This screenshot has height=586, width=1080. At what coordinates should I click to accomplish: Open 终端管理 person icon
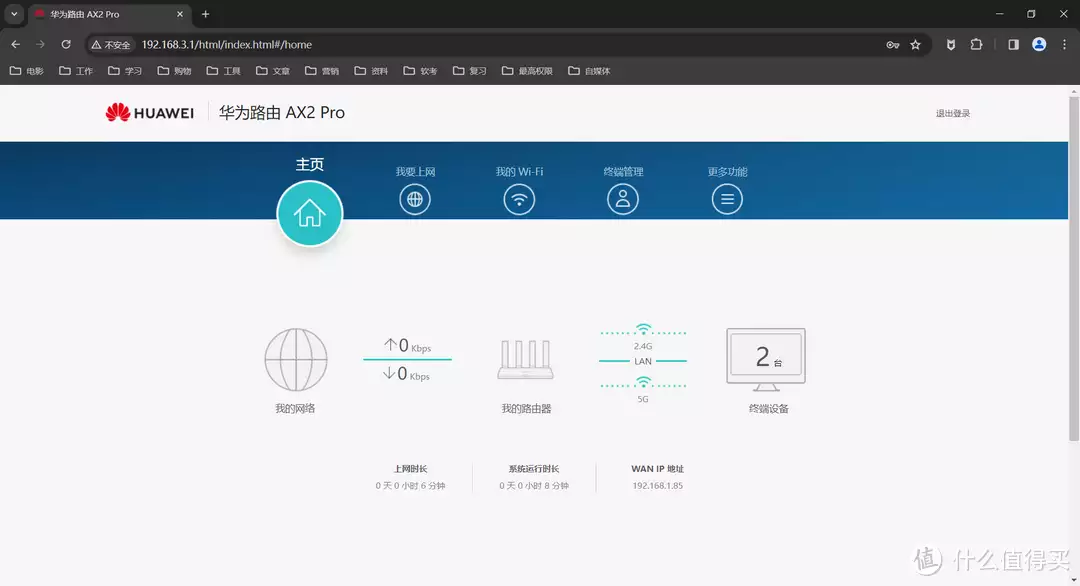click(x=623, y=199)
